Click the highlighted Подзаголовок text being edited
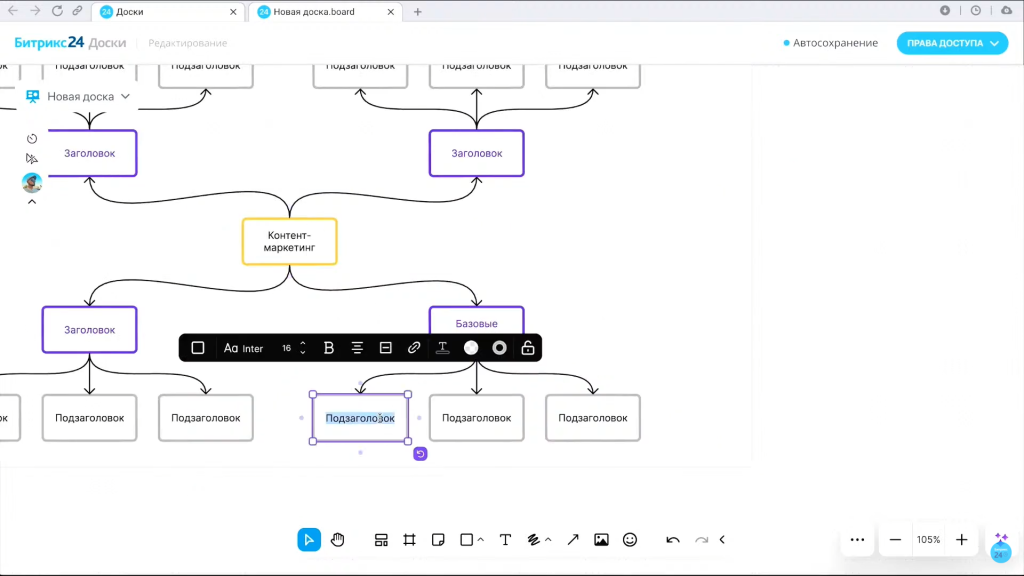 360,418
